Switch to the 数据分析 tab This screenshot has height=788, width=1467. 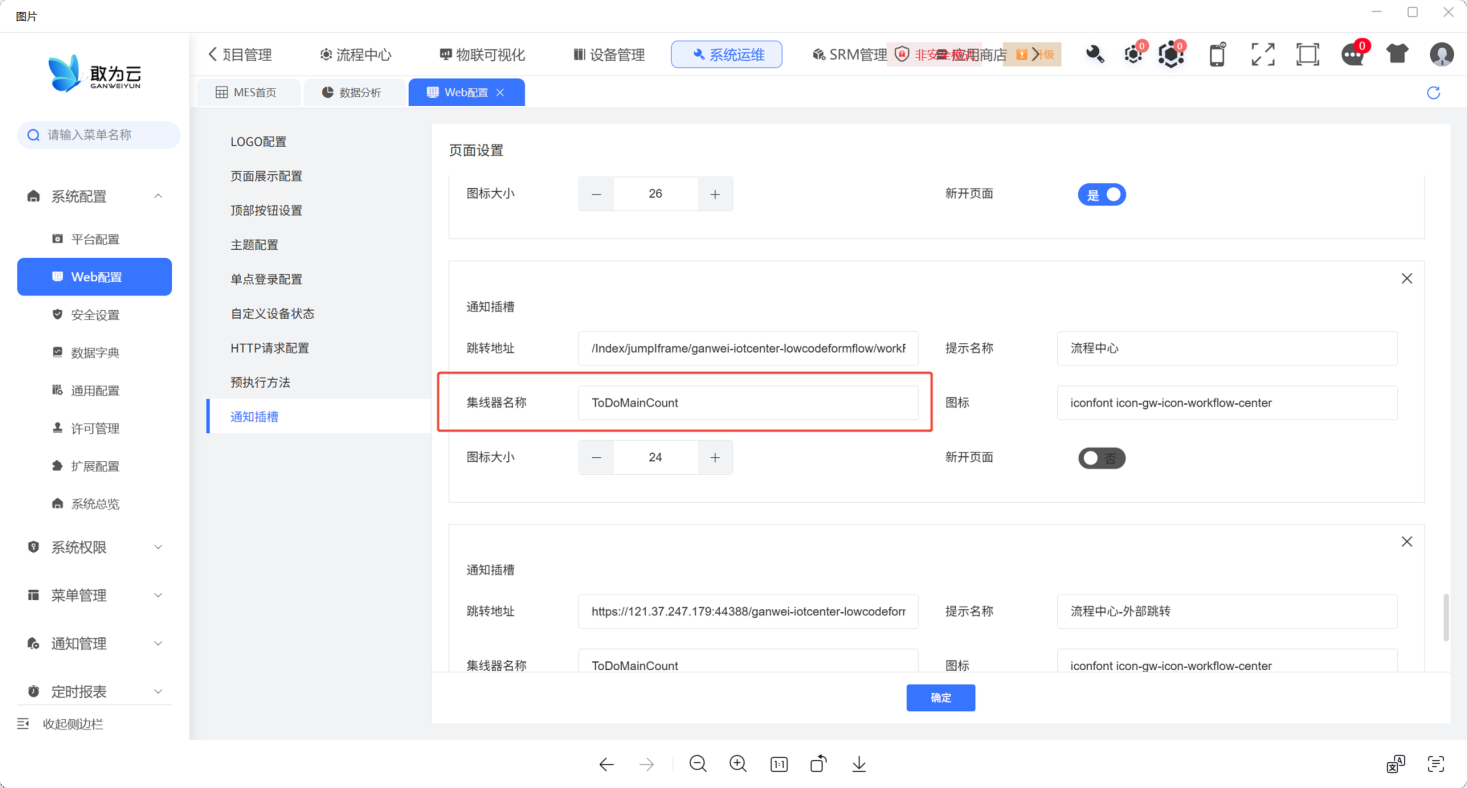(x=352, y=93)
